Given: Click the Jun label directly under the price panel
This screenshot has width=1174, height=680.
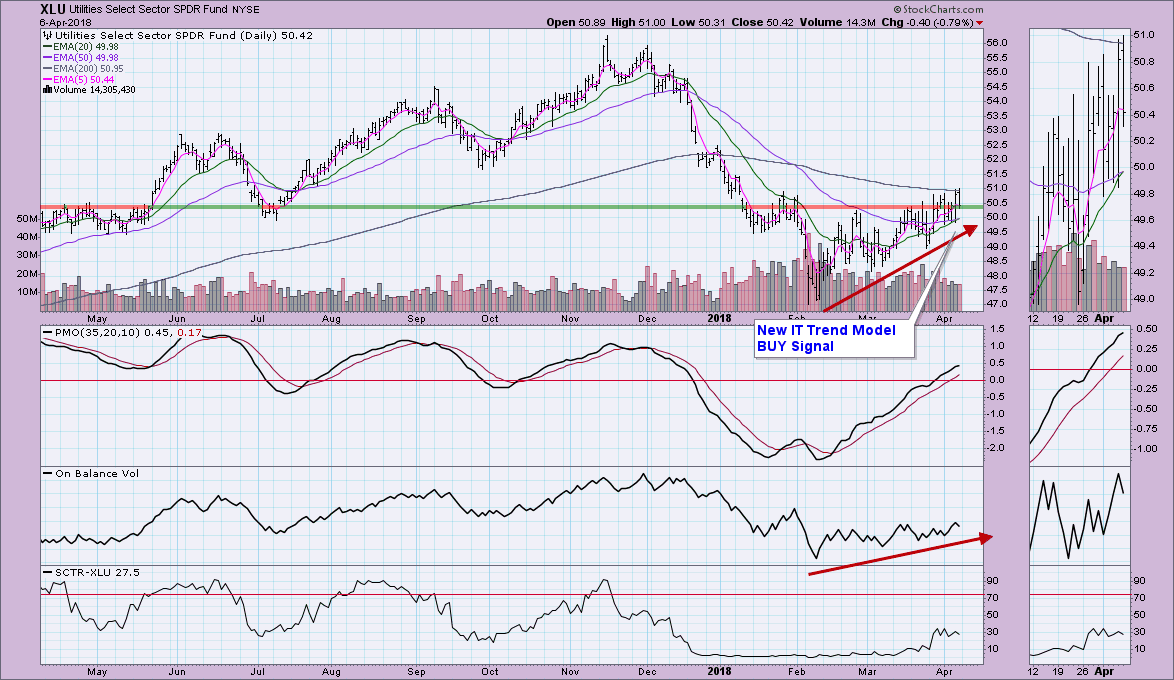Looking at the screenshot, I should (177, 319).
